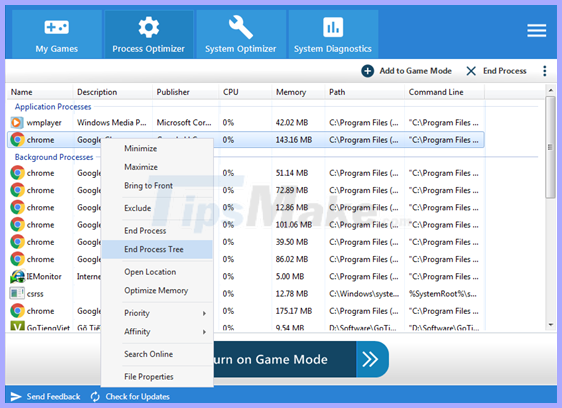Image resolution: width=562 pixels, height=408 pixels.
Task: Click the GoTiengViet process icon
Action: tap(17, 326)
